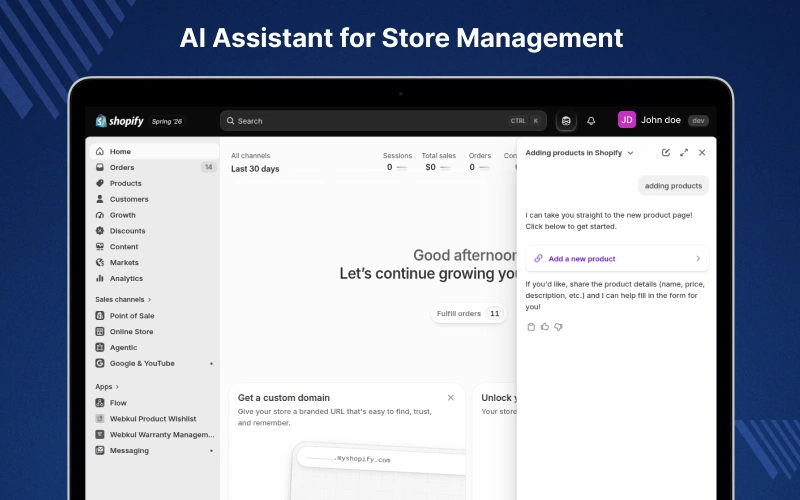Give thumbs down to the response
800x500 pixels.
(558, 327)
